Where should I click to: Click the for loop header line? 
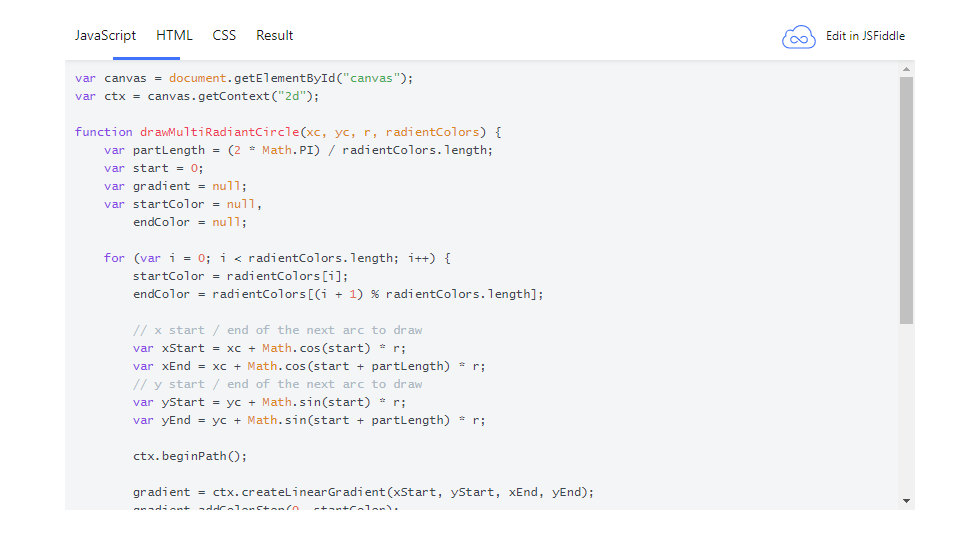(277, 258)
